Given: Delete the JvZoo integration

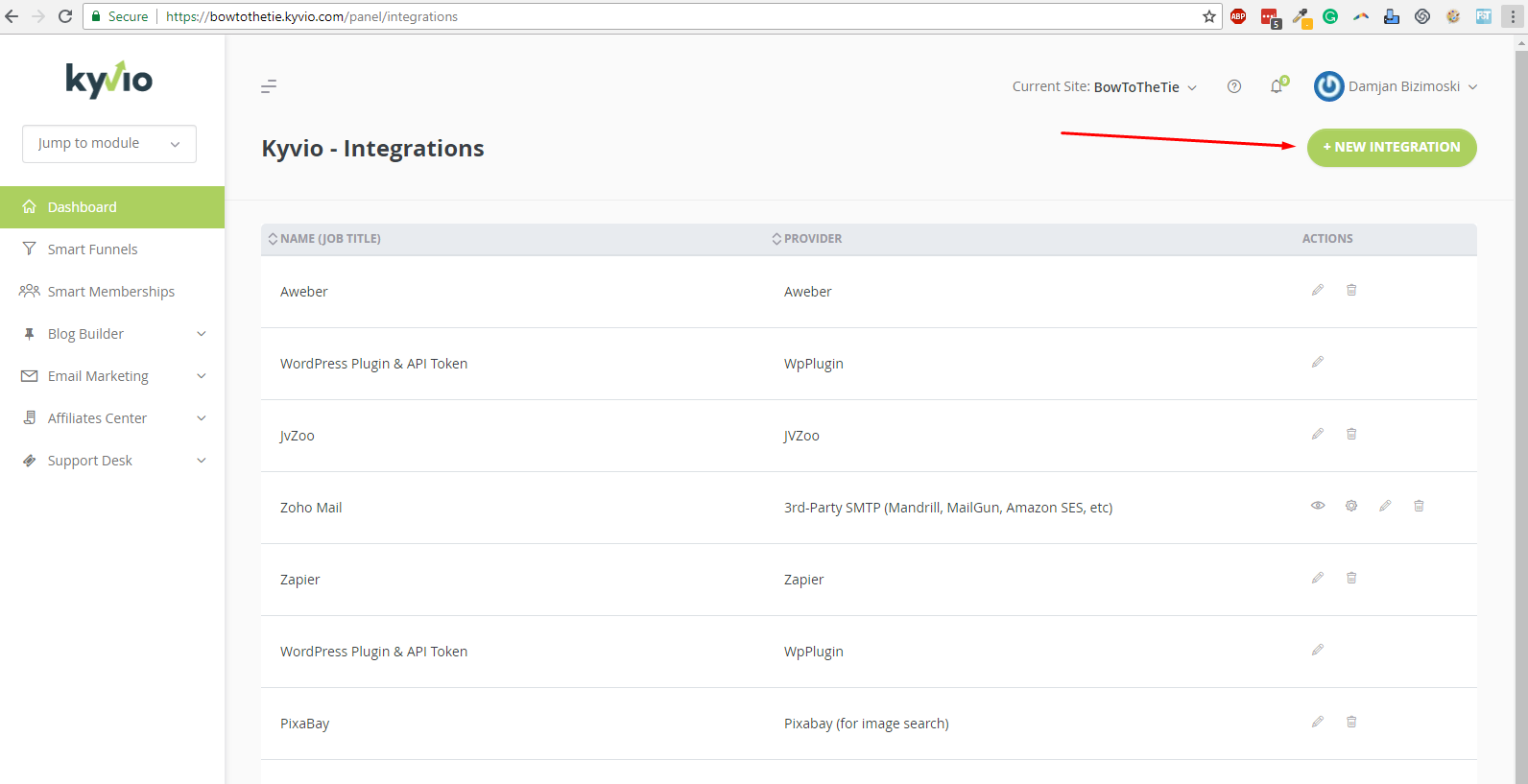Looking at the screenshot, I should pos(1351,434).
